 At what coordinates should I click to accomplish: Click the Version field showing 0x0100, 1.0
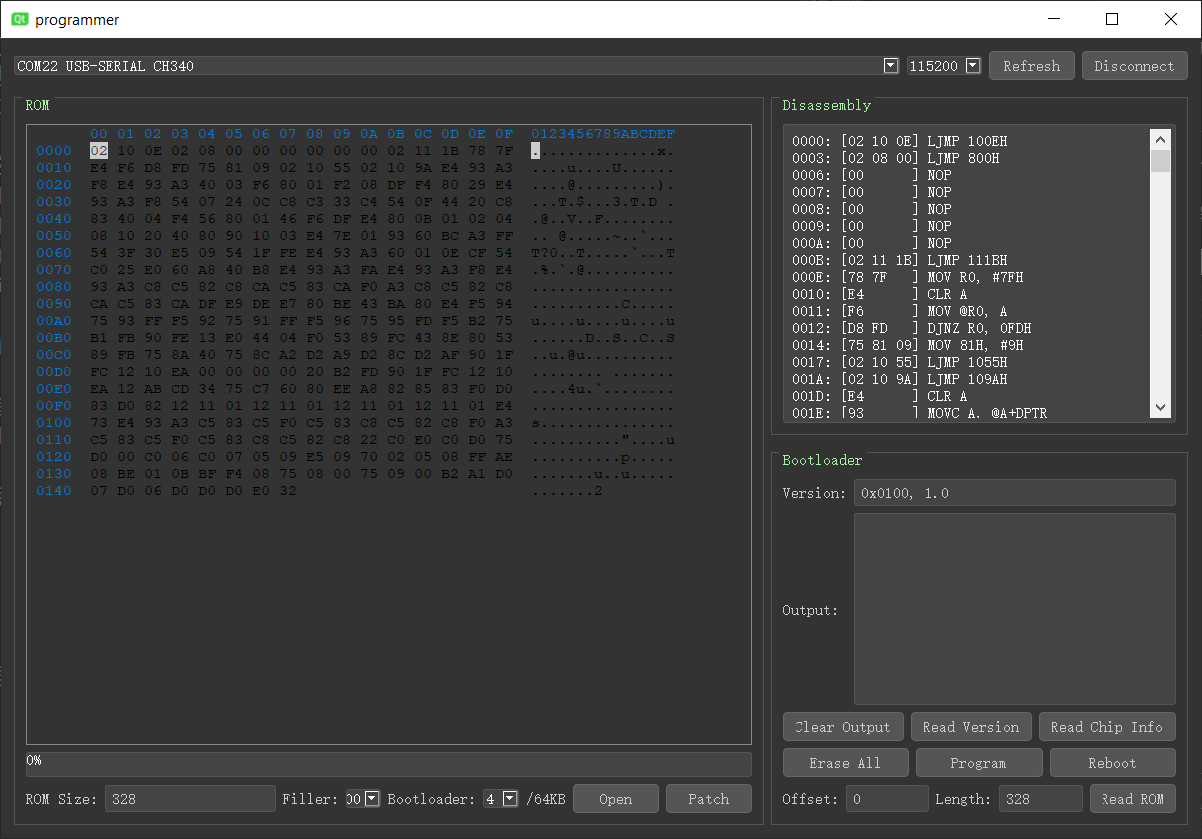tap(1014, 493)
